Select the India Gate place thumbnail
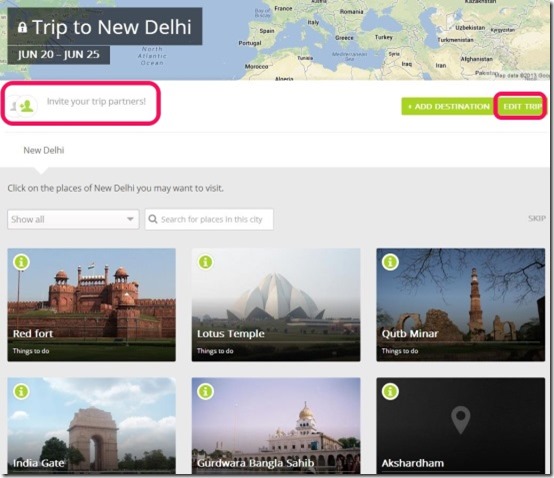554x478 pixels. (x=92, y=425)
